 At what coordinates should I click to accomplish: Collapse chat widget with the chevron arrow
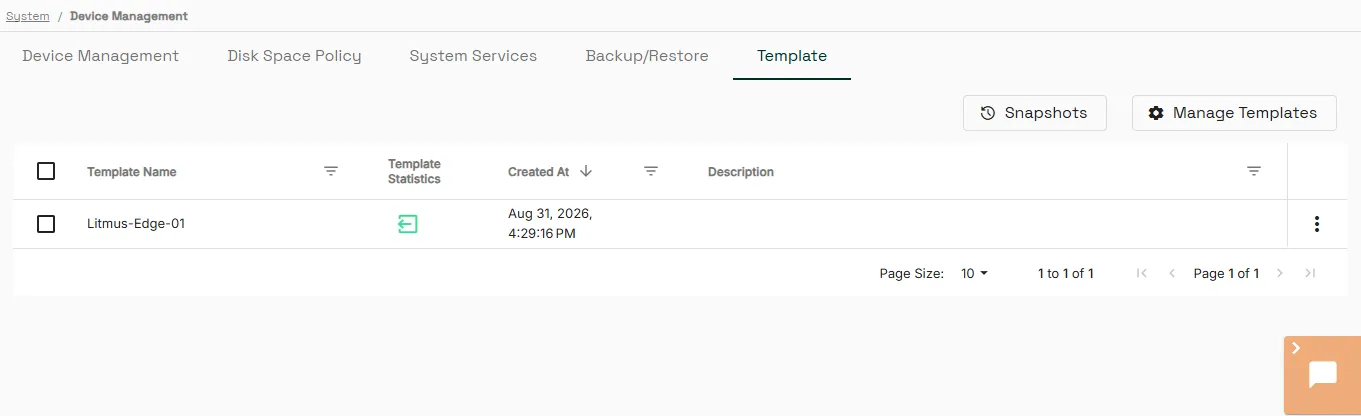click(1296, 348)
